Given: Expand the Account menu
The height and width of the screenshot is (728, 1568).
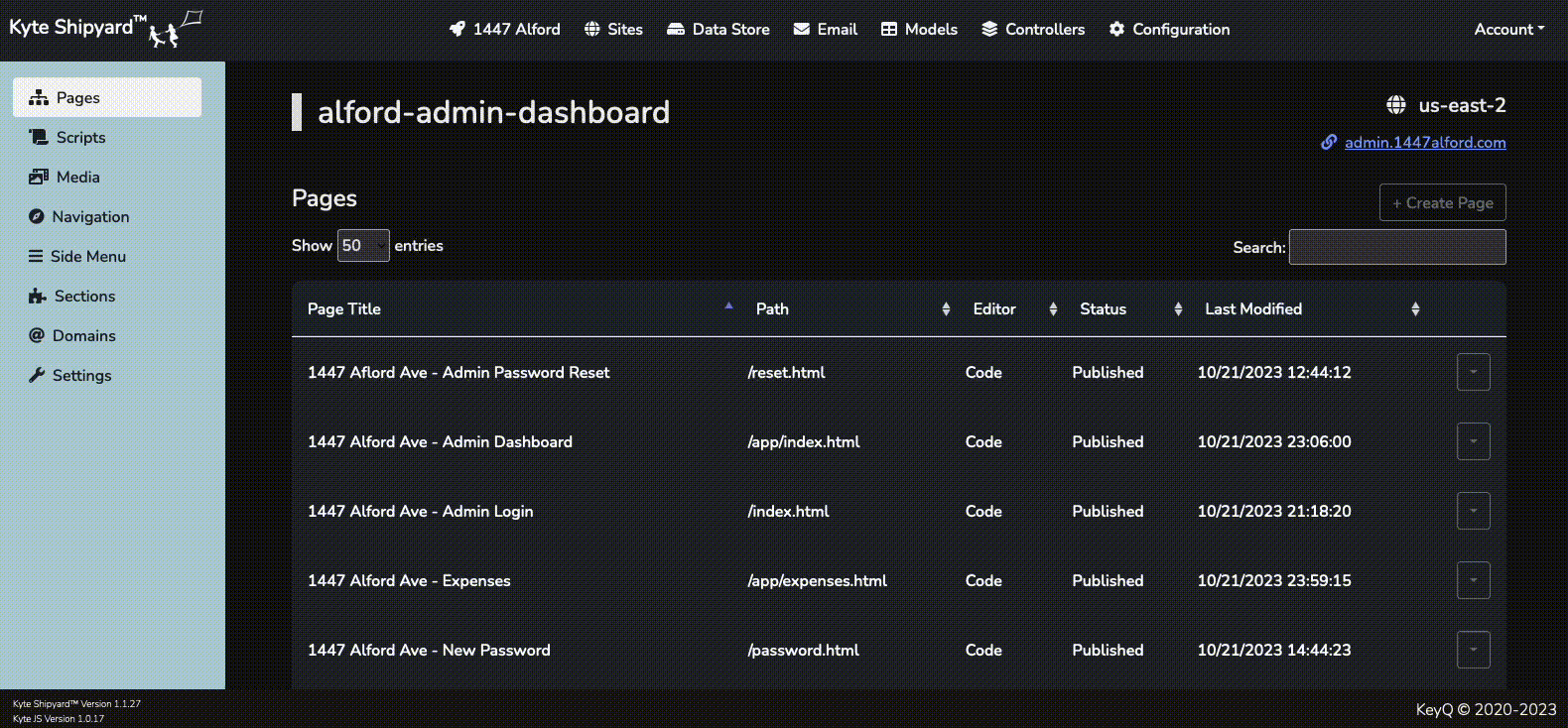Looking at the screenshot, I should click(1508, 29).
